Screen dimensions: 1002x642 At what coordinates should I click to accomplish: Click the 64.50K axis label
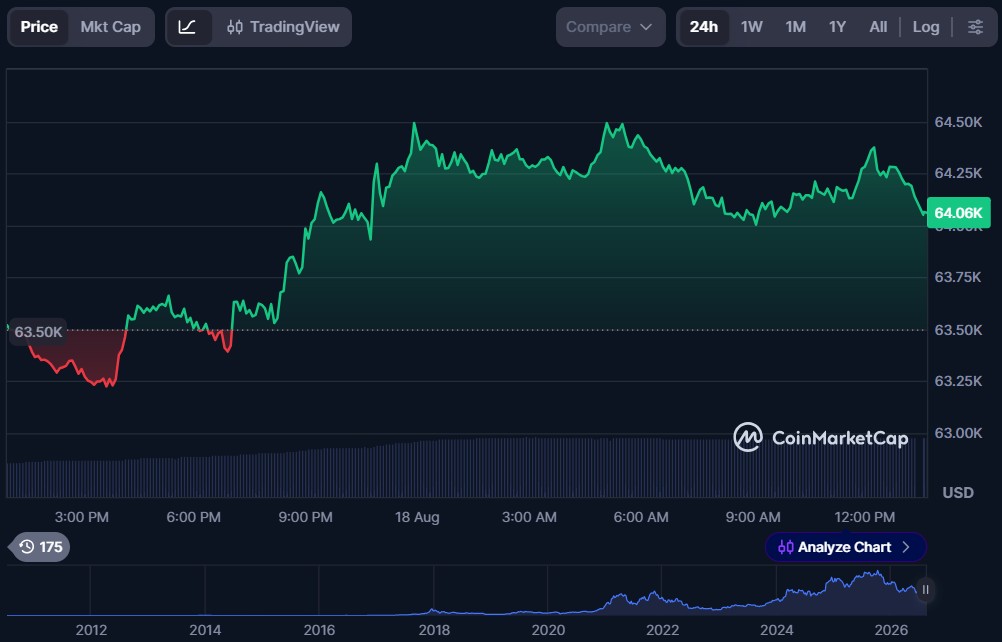(958, 122)
